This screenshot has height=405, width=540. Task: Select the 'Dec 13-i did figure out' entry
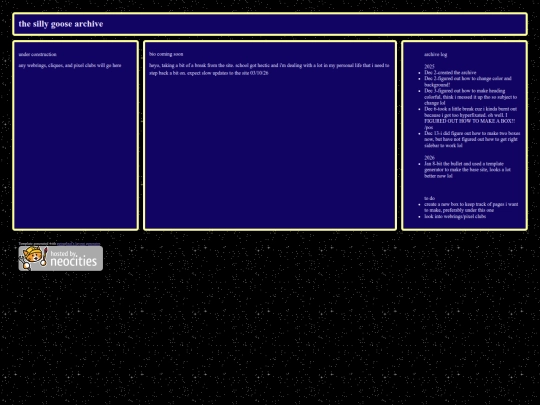472,139
